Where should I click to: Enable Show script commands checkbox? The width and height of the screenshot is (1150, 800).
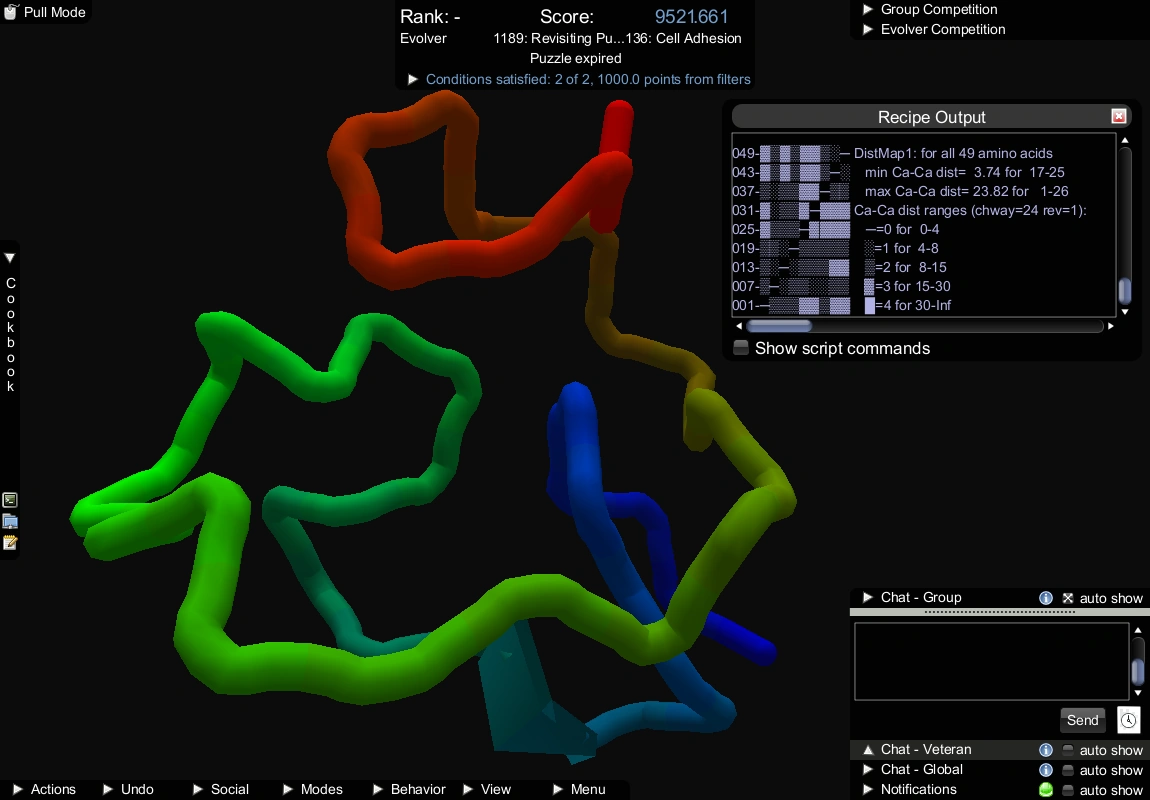(x=741, y=348)
